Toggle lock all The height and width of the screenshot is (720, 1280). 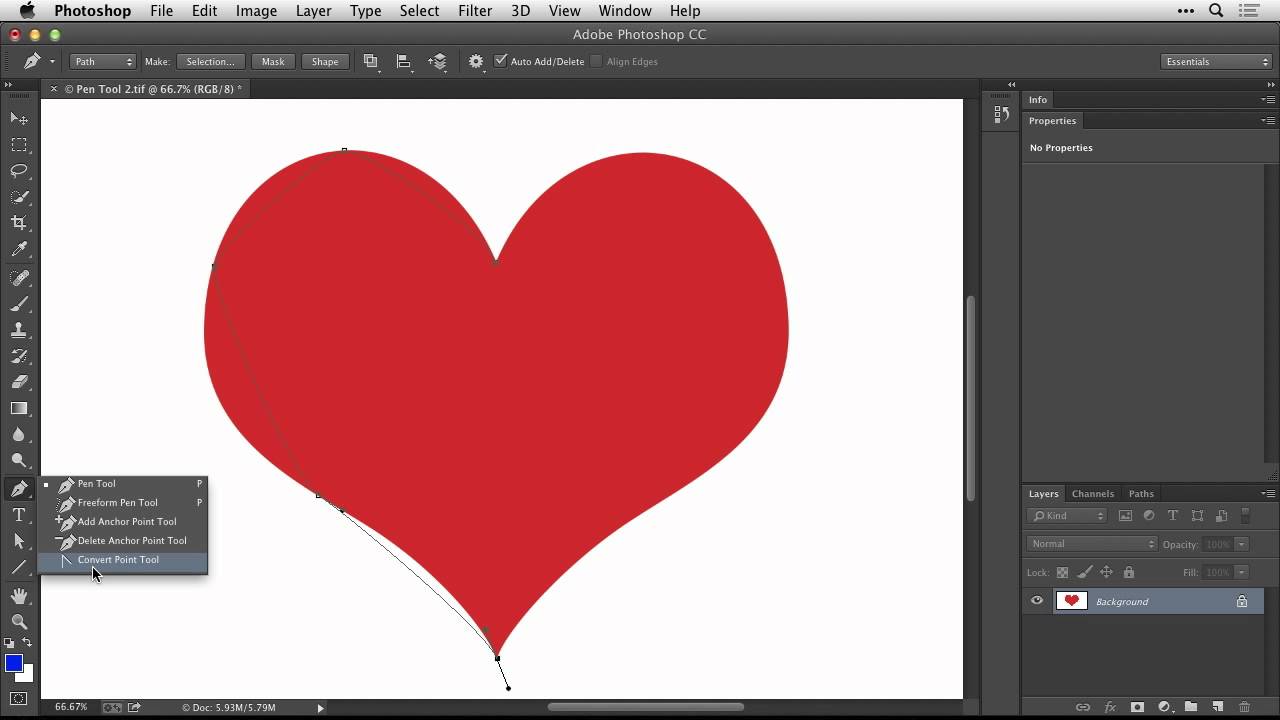(1129, 573)
